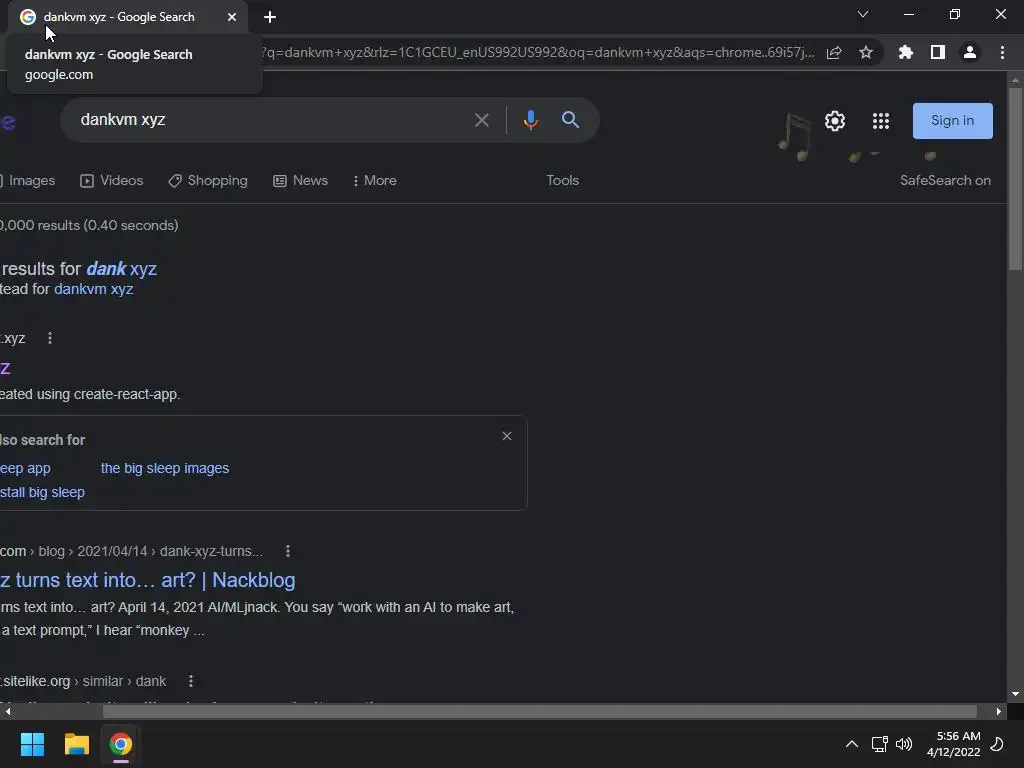Click the stall big sleep suggestion
The height and width of the screenshot is (768, 1024).
[x=42, y=492]
